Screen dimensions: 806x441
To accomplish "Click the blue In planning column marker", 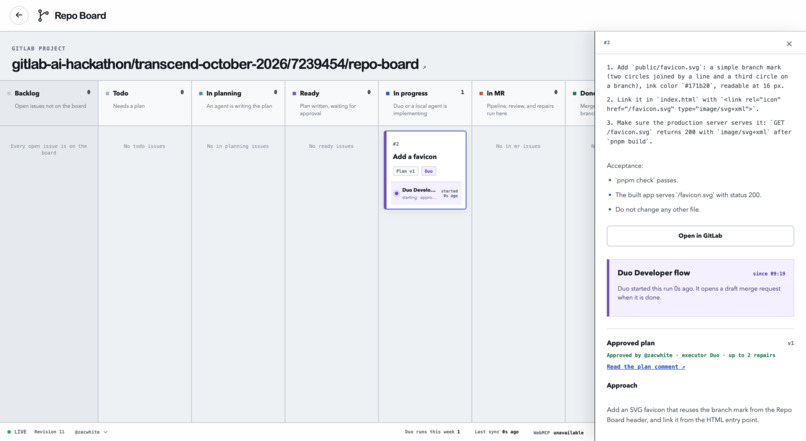I will coord(201,94).
